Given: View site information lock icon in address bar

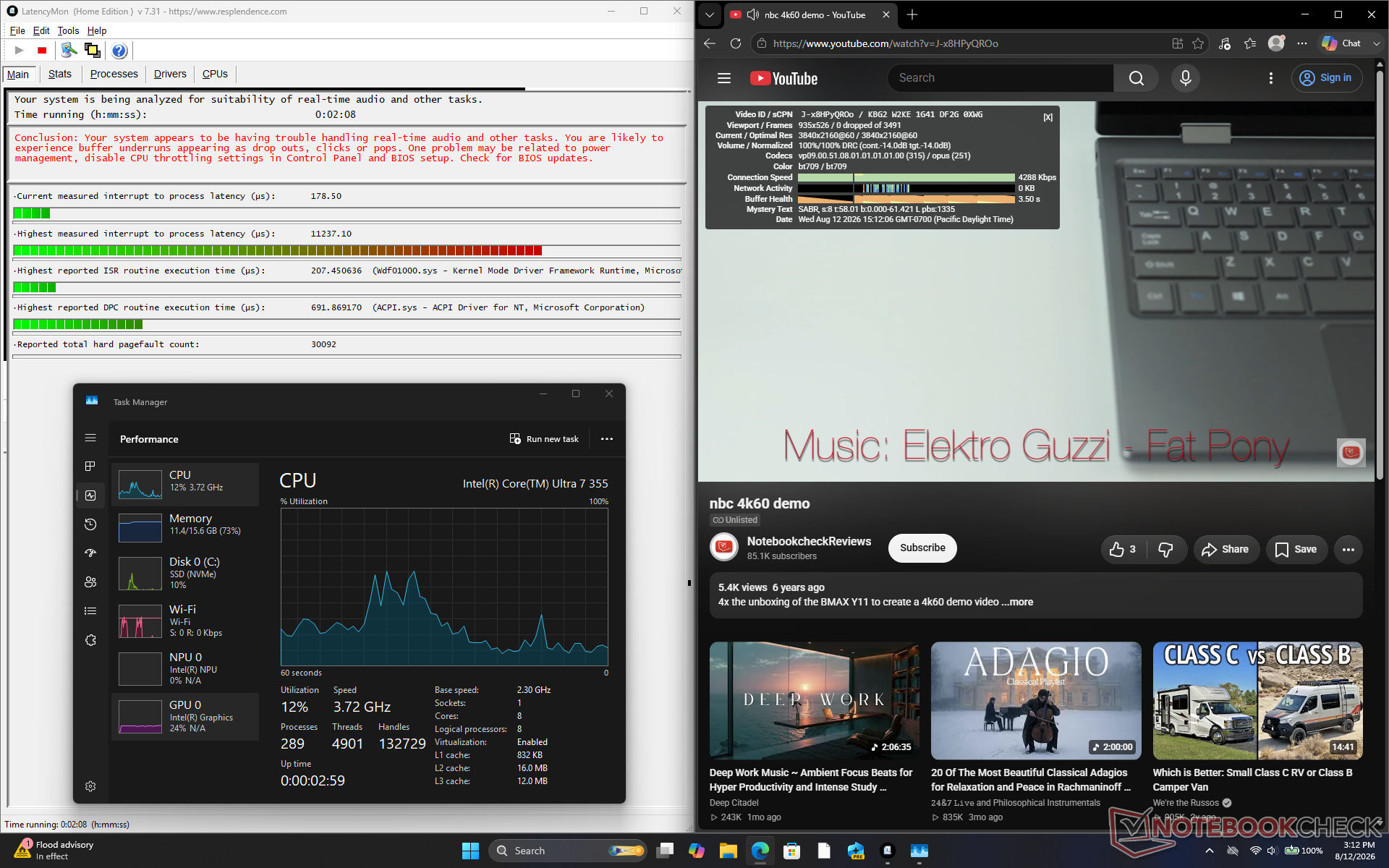Looking at the screenshot, I should point(761,43).
